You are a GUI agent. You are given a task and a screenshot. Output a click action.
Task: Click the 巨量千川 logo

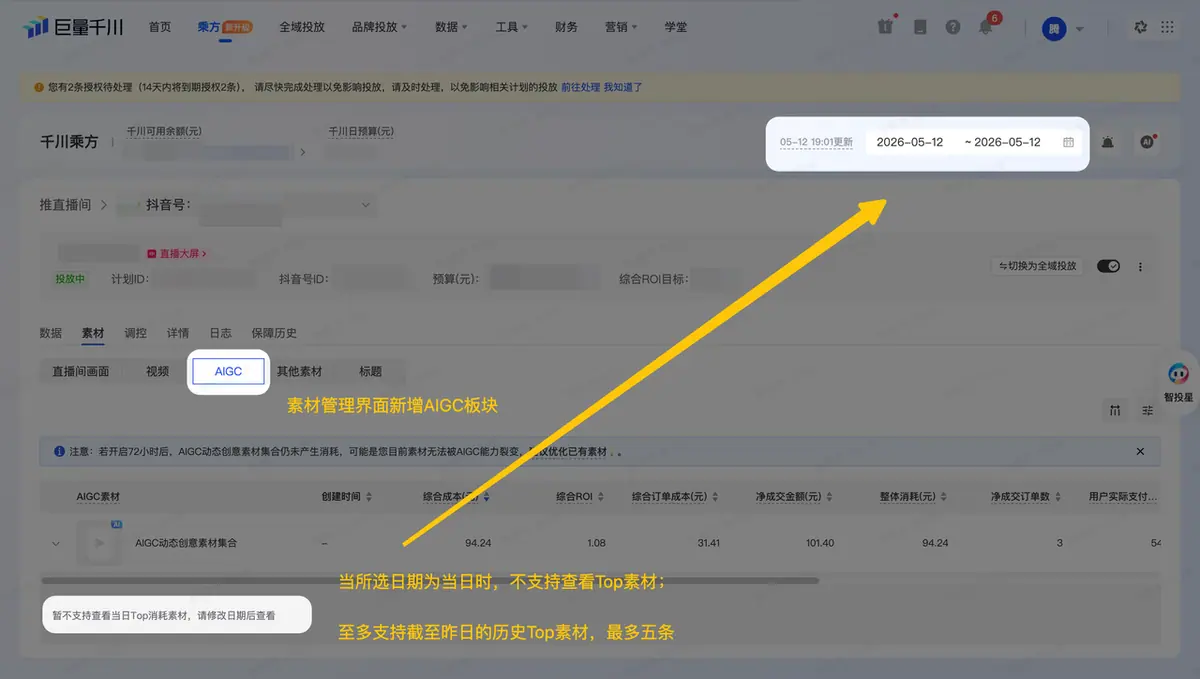(73, 27)
